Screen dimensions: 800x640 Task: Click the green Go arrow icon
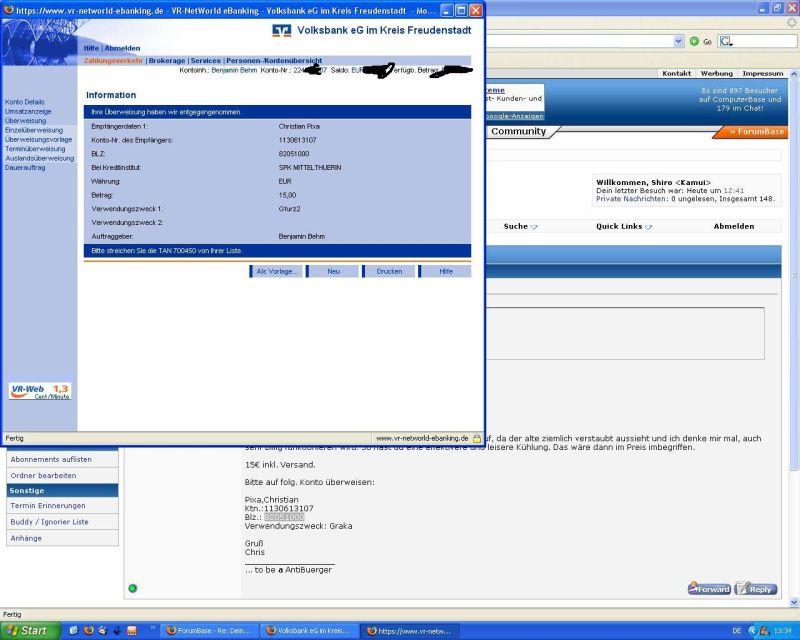point(694,41)
